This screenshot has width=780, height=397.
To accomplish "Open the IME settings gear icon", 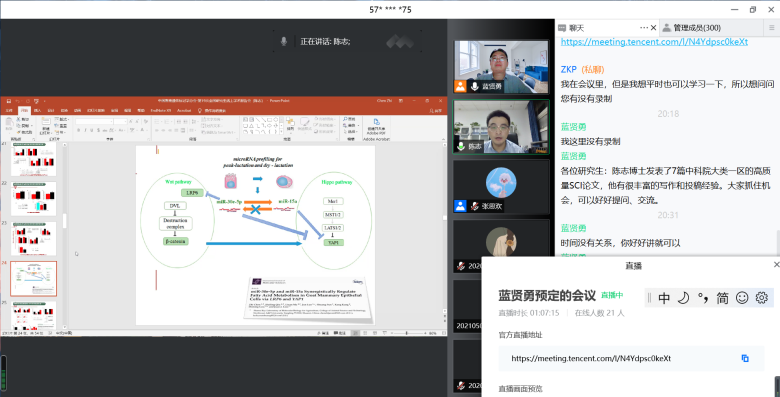I will tap(762, 298).
